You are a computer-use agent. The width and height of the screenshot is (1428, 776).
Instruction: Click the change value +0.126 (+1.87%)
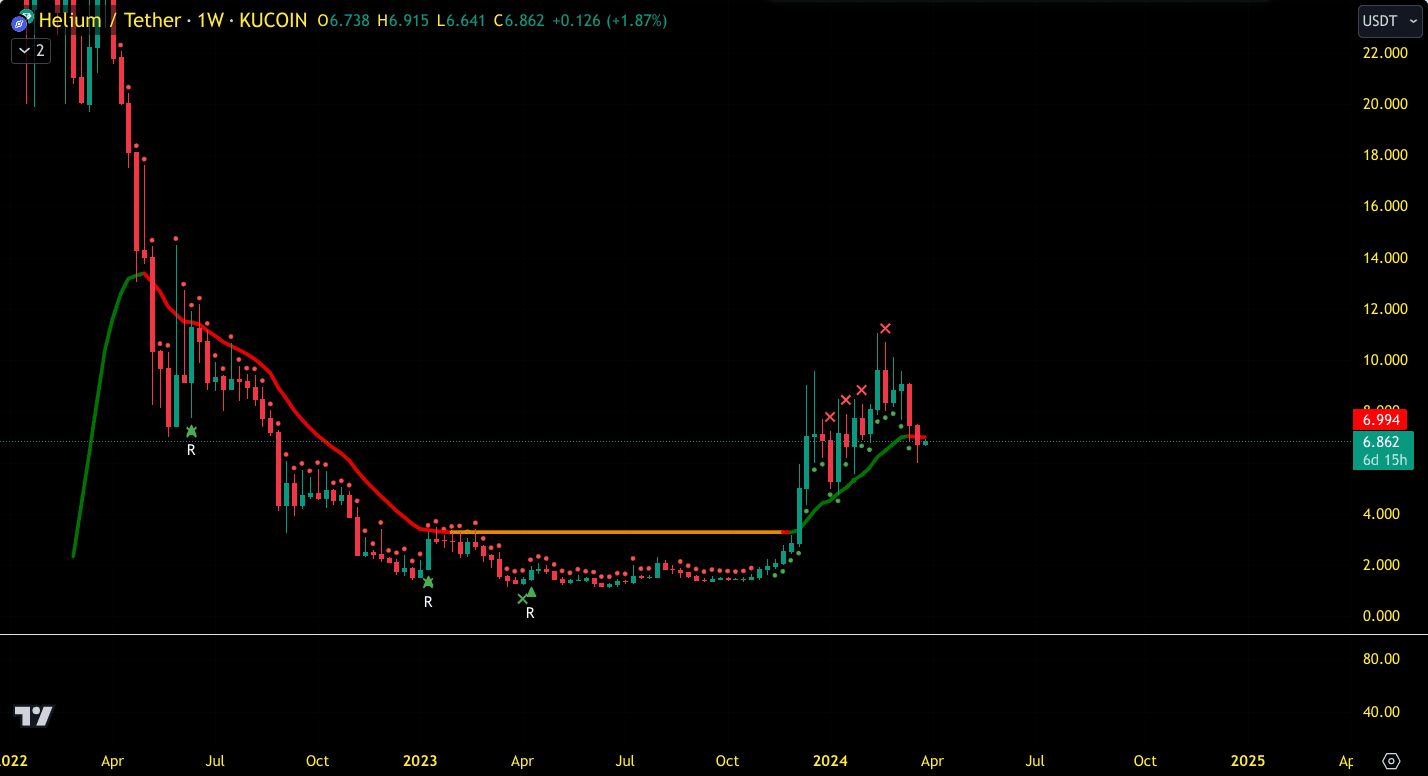(609, 20)
